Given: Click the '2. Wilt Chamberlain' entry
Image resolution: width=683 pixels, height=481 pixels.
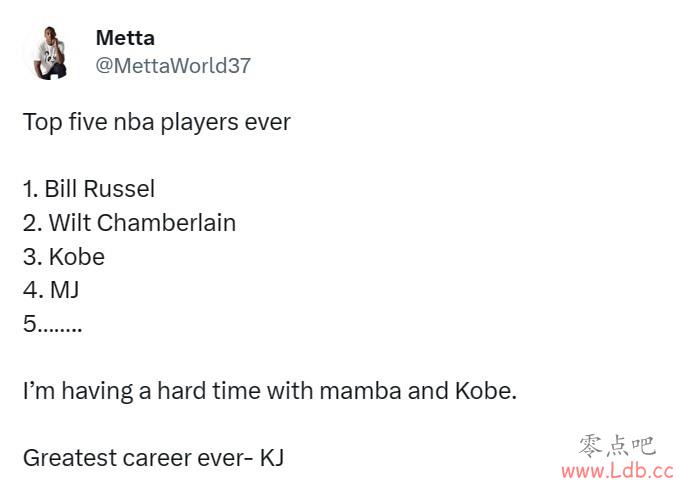Looking at the screenshot, I should (x=129, y=223).
